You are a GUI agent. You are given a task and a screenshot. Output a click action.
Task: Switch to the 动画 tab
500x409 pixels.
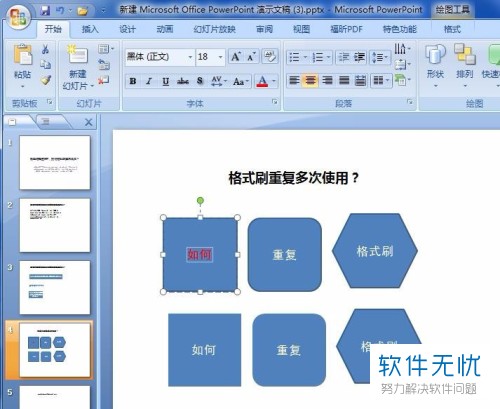(165, 29)
